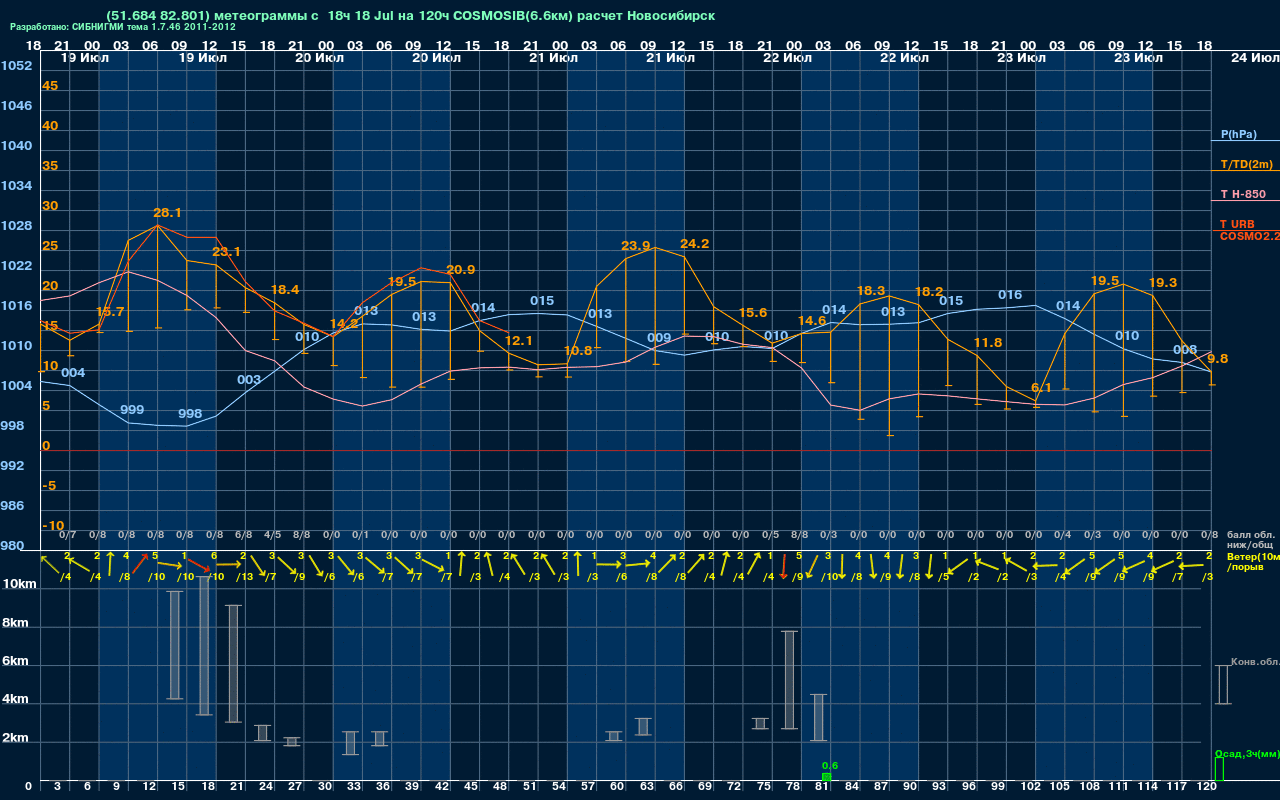This screenshot has width=1280, height=800.
Task: Click the meteogram title mentioning COSMOSIB(6.6км) Новосибирск
Action: pyautogui.click(x=410, y=16)
